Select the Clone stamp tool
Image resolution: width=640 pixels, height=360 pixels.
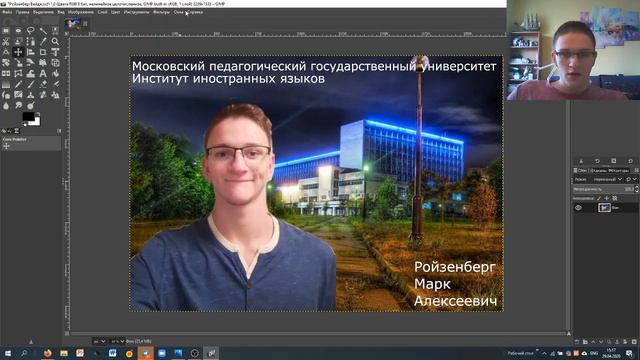[31, 95]
